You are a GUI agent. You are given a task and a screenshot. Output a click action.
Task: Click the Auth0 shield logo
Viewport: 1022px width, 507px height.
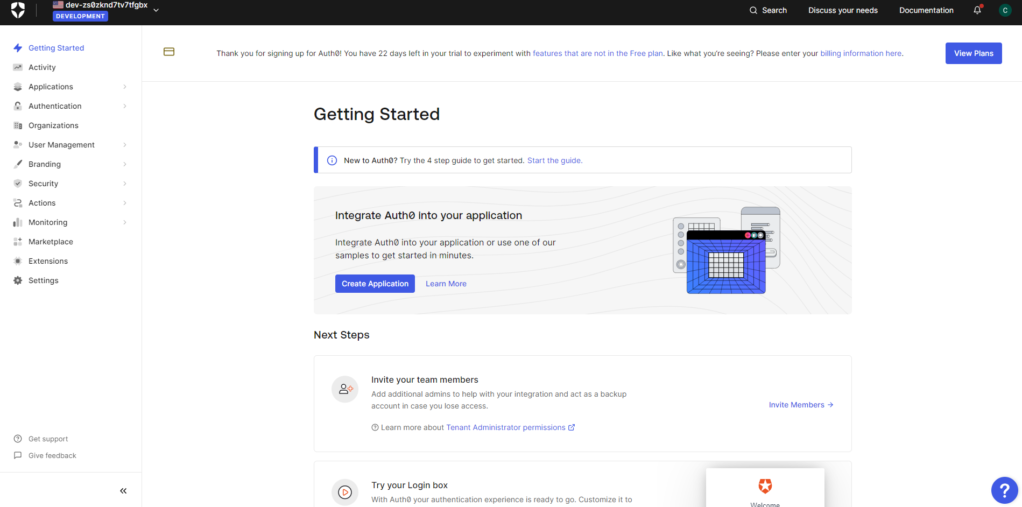click(x=19, y=10)
